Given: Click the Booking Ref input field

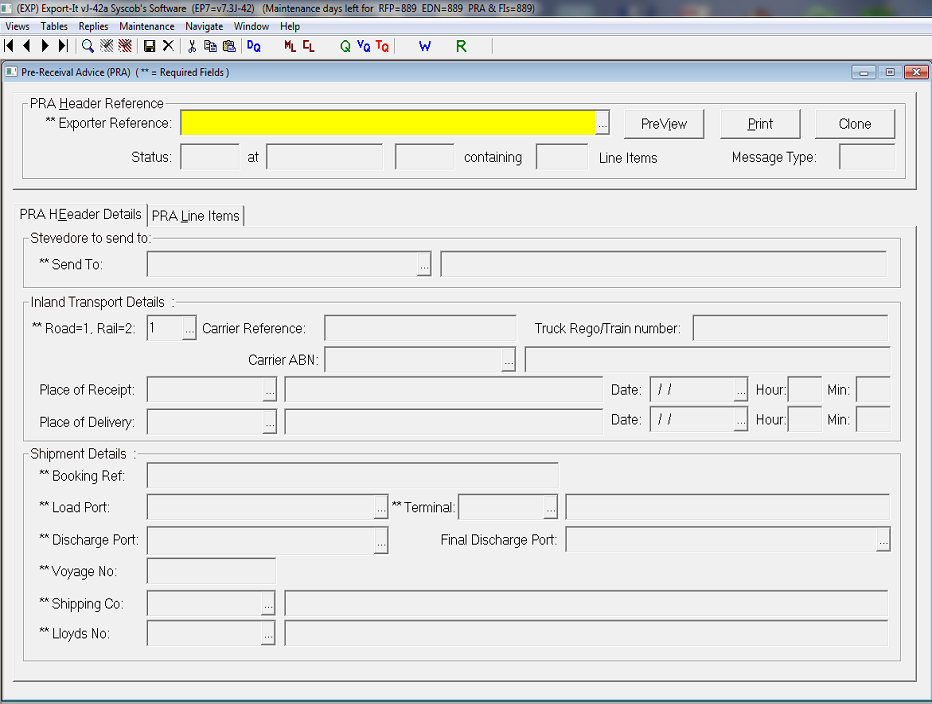Looking at the screenshot, I should point(352,476).
